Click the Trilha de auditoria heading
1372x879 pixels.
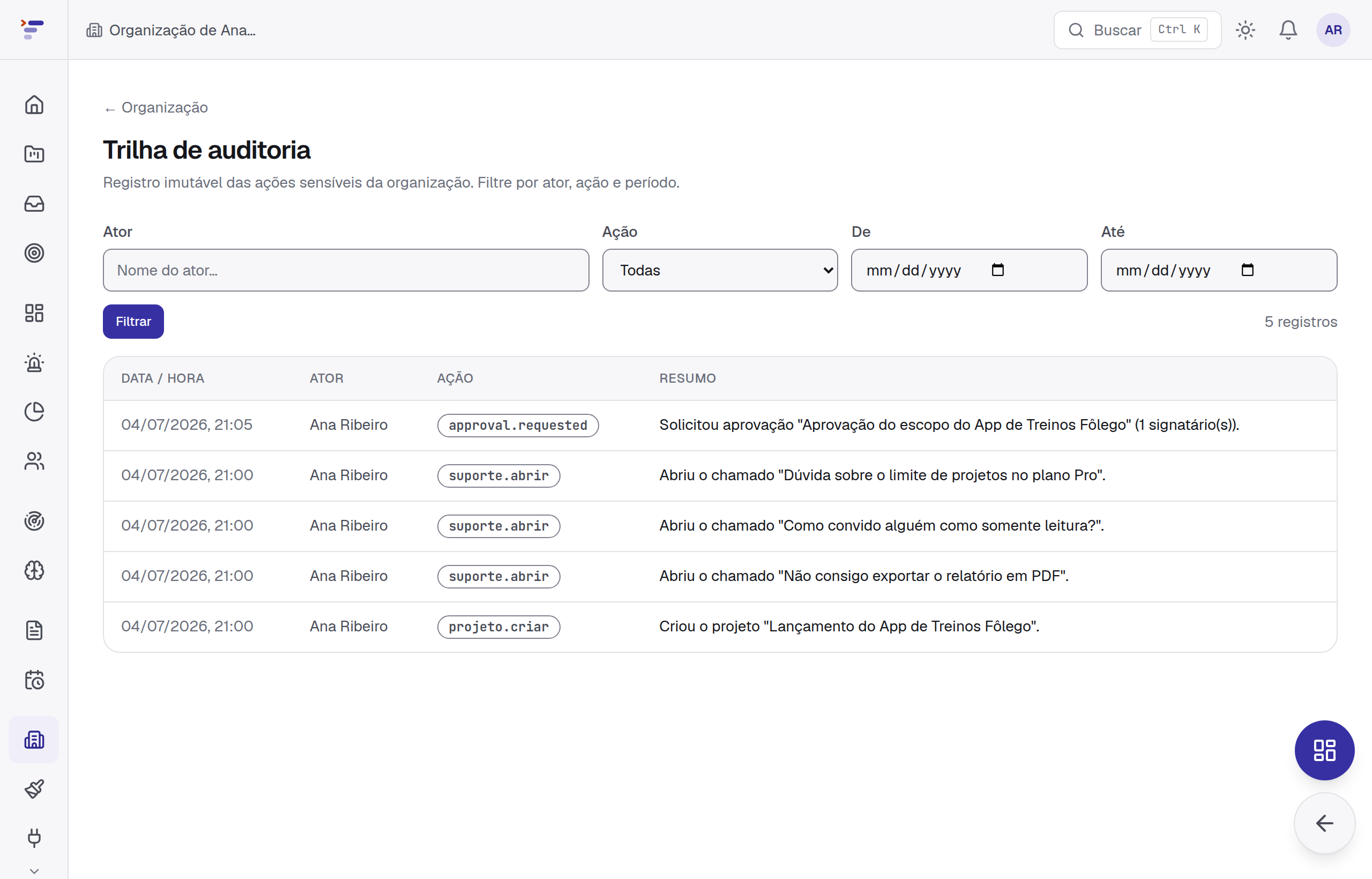(x=206, y=150)
